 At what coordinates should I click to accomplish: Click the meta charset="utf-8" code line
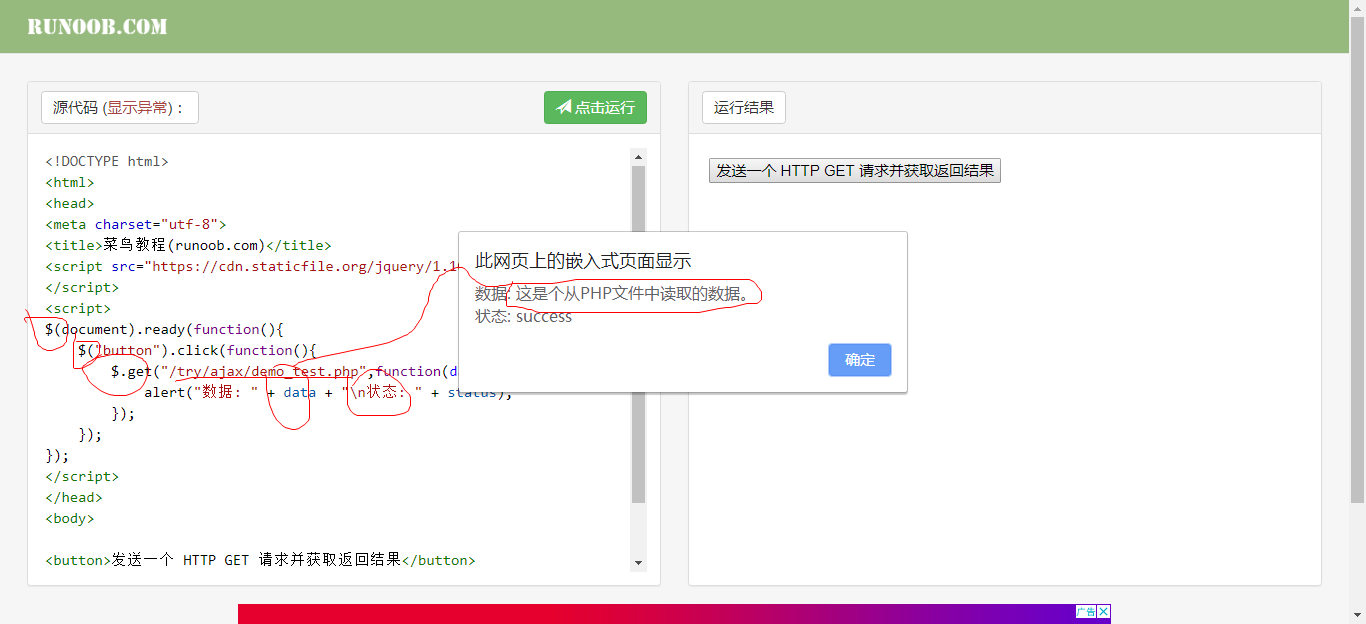coord(136,224)
